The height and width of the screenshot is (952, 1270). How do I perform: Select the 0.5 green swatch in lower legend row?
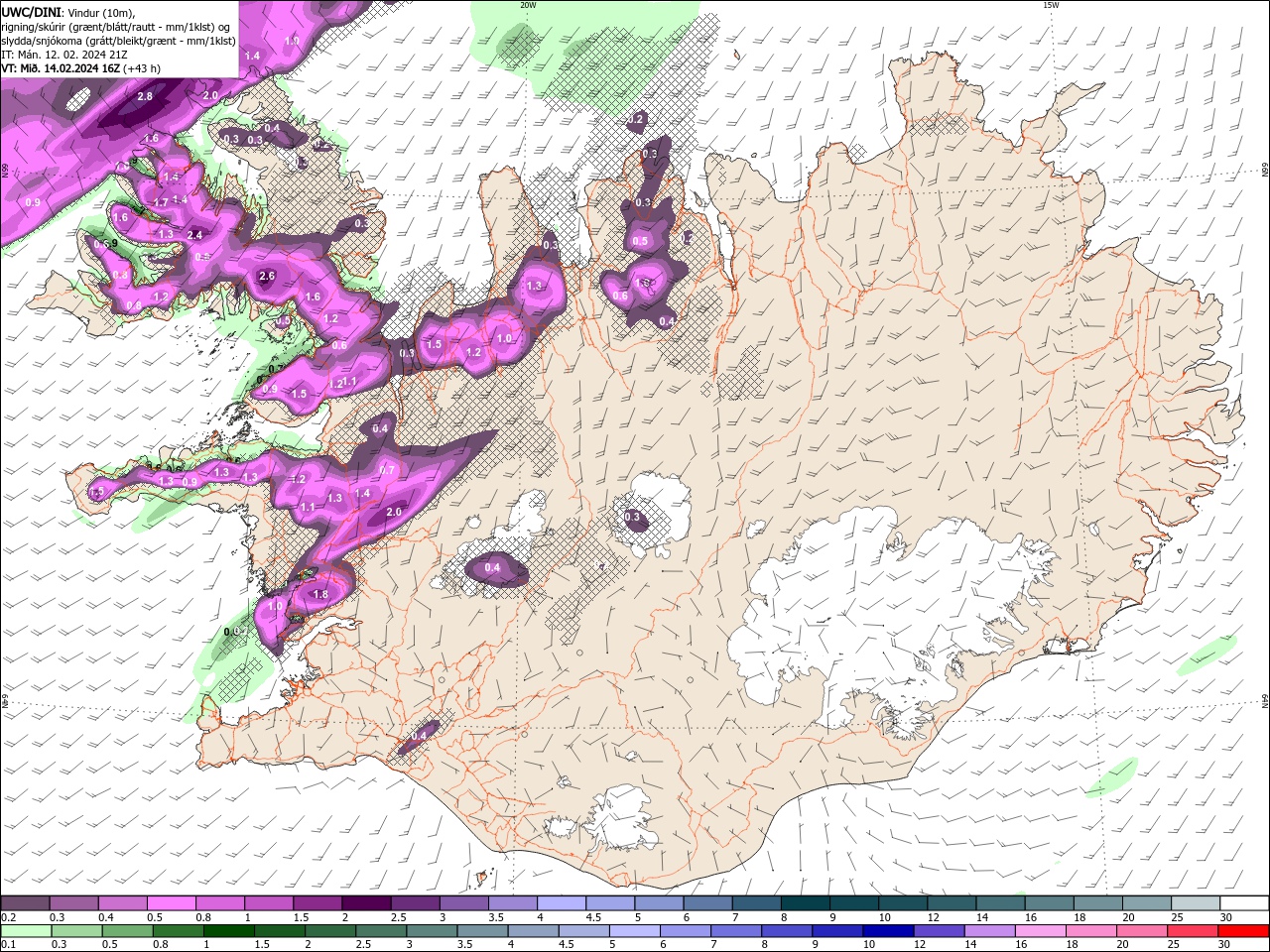click(127, 931)
